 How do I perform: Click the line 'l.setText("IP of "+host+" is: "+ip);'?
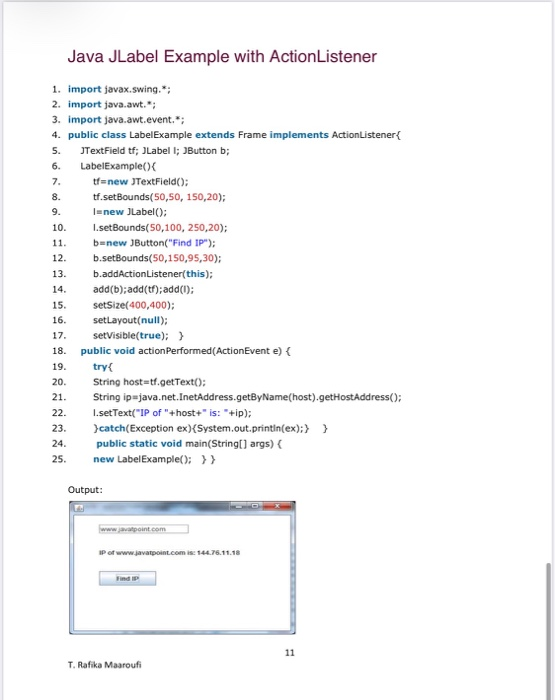(x=172, y=412)
